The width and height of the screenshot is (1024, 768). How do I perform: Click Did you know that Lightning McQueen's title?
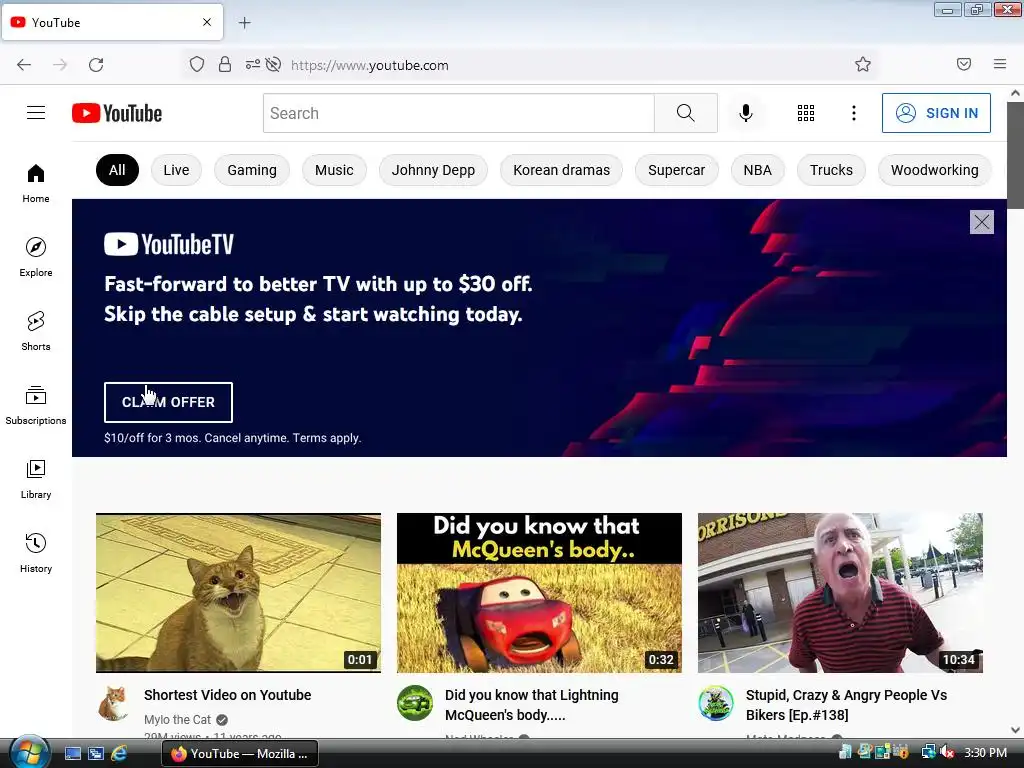[x=532, y=705]
